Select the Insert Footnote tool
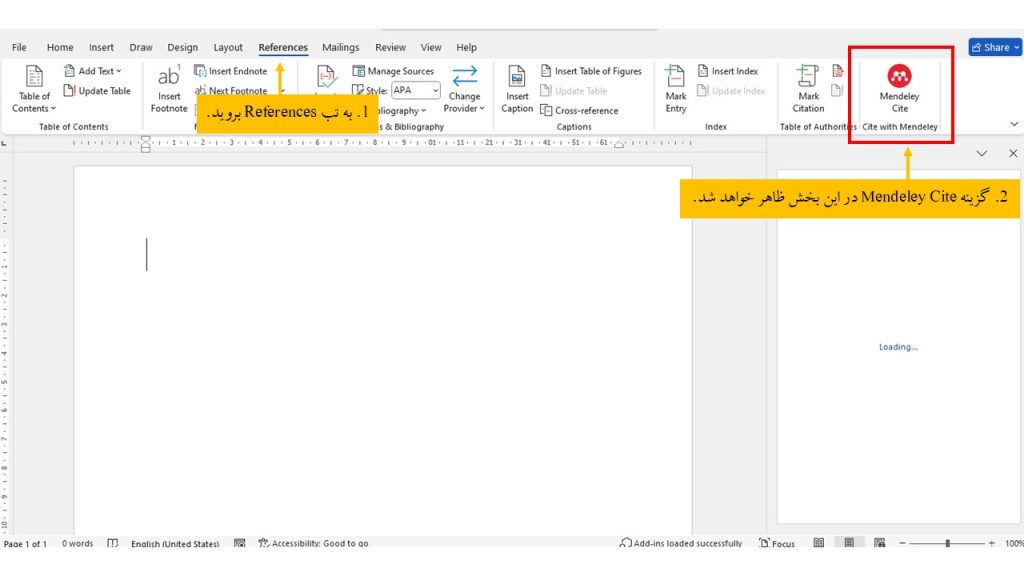The height and width of the screenshot is (576, 1024). coord(168,90)
